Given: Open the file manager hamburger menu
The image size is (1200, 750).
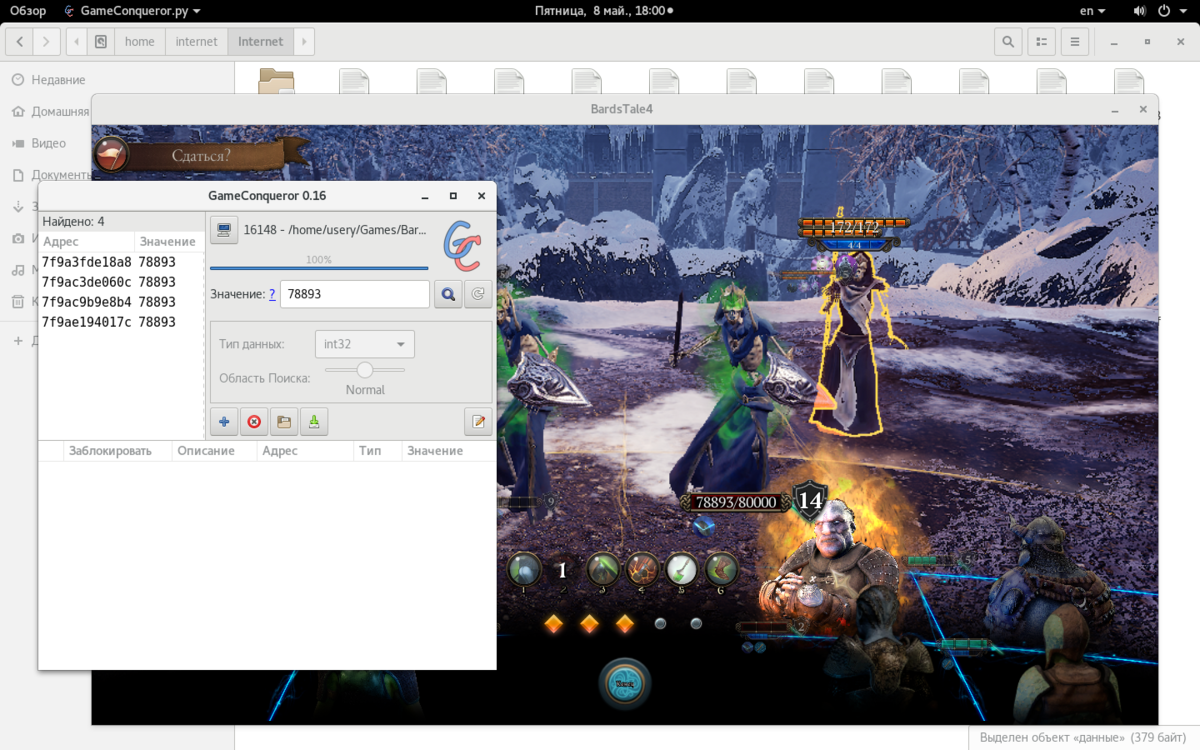Looking at the screenshot, I should point(1075,42).
